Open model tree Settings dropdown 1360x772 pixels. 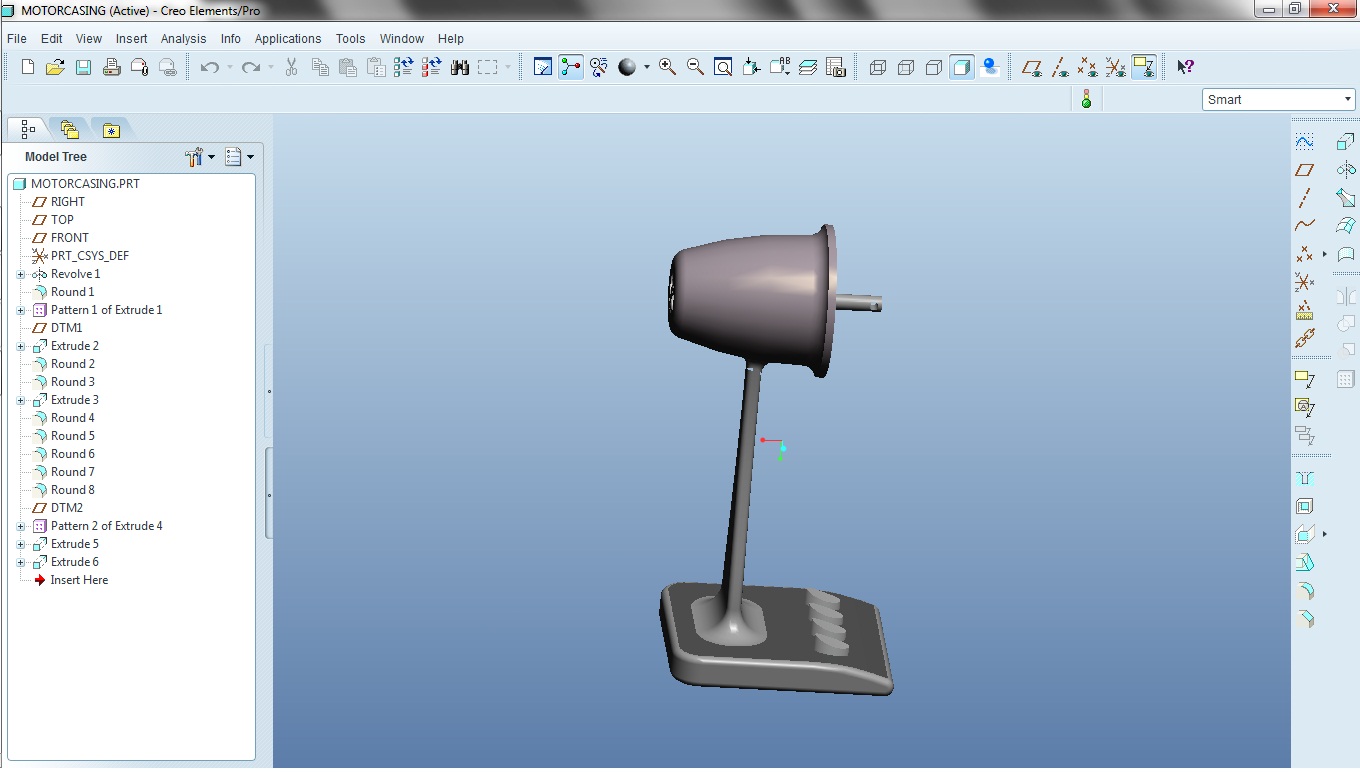(200, 157)
